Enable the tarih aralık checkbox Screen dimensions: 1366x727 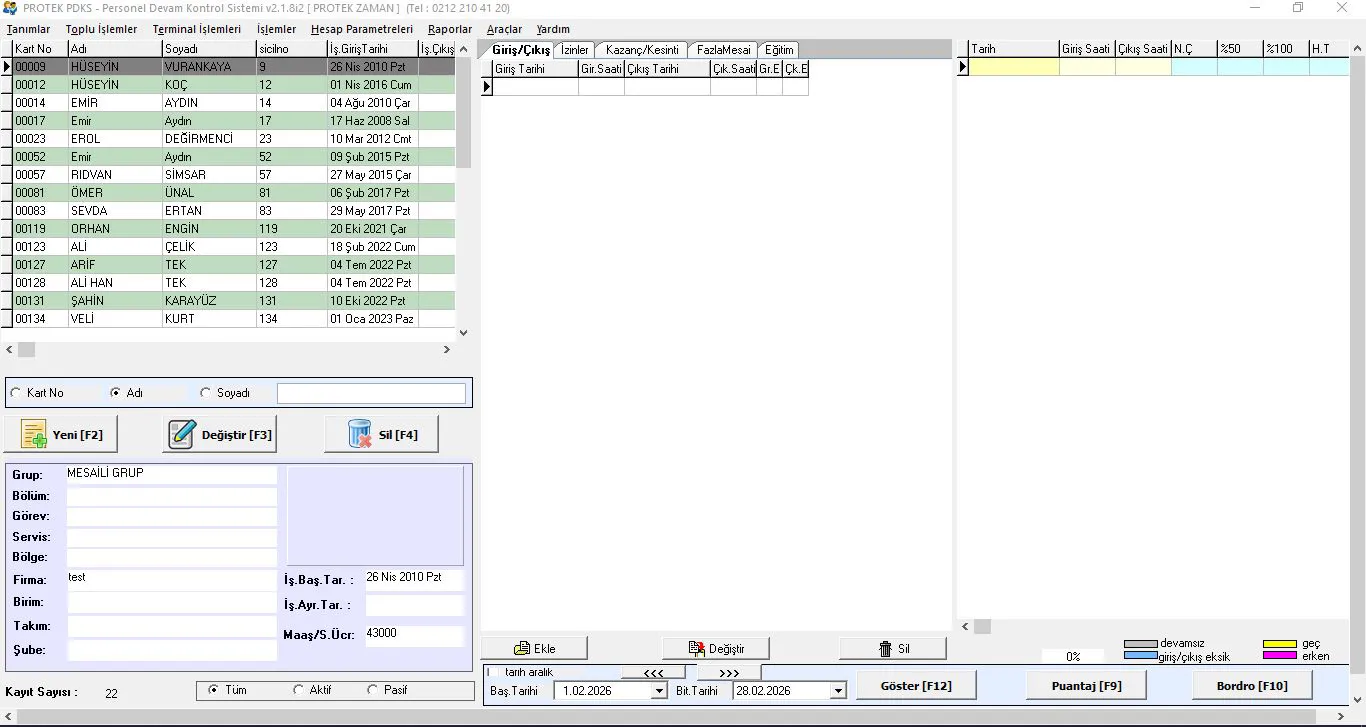pos(492,672)
